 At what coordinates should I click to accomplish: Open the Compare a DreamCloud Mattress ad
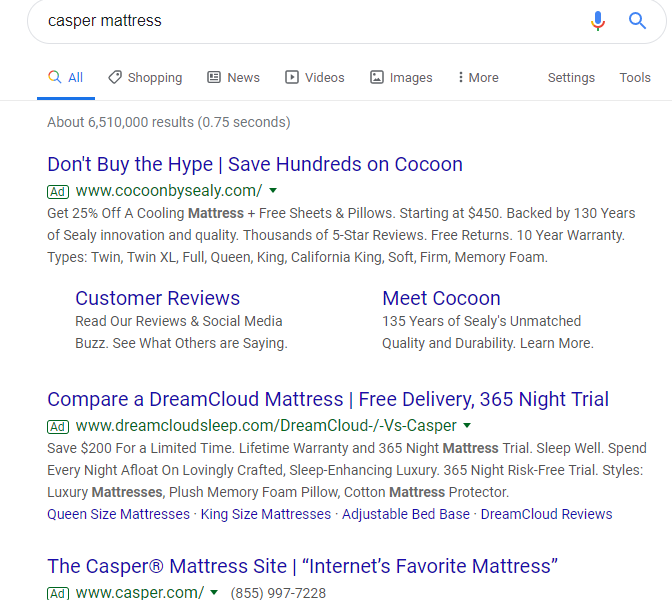(328, 399)
